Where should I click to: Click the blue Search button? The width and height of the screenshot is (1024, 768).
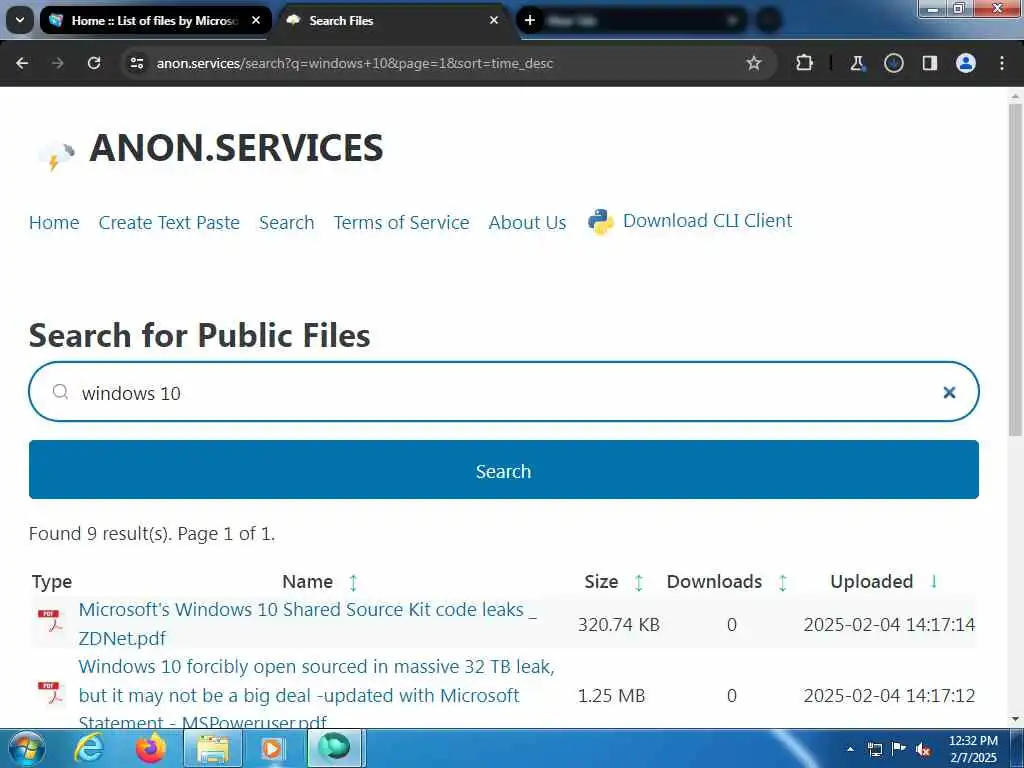coord(504,470)
